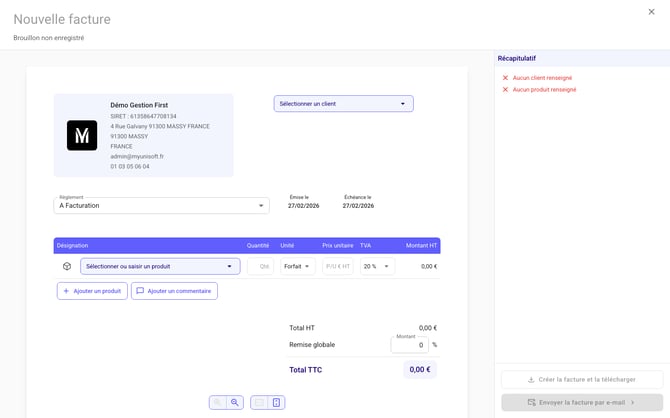670x418 pixels.
Task: Click Ajouter un commentaire button
Action: [174, 291]
